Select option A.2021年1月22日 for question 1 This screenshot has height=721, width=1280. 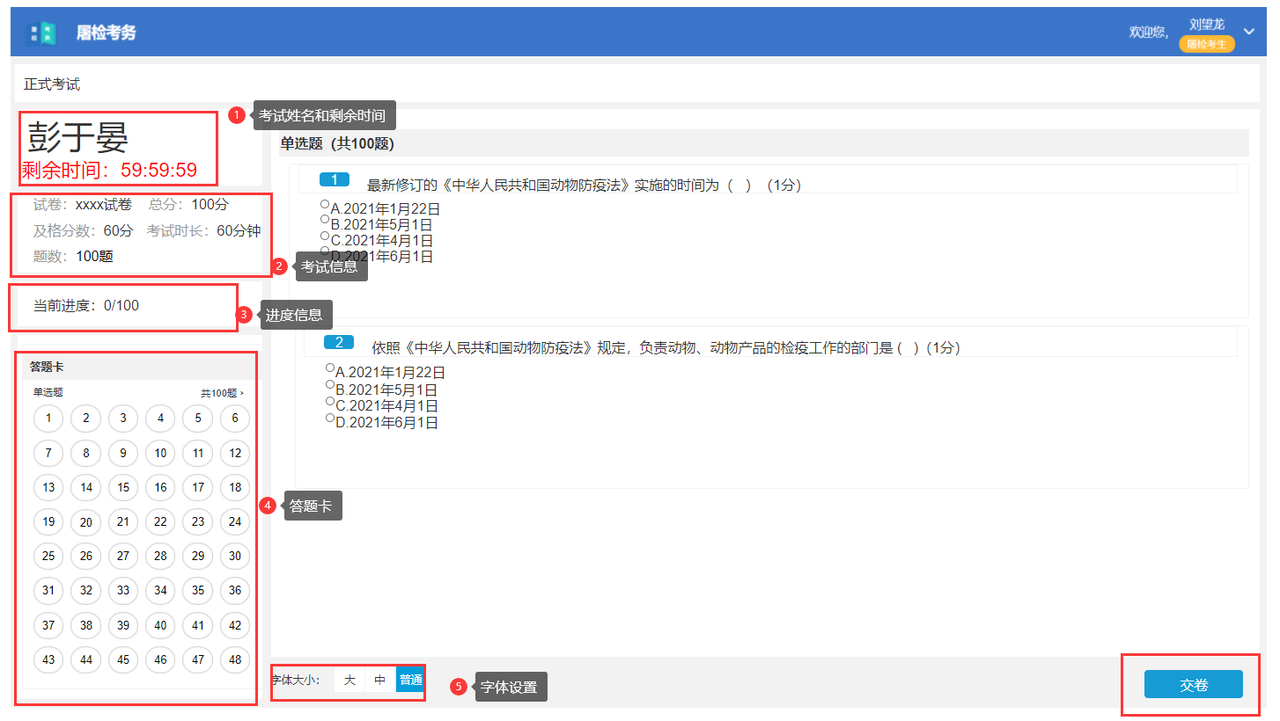(325, 204)
